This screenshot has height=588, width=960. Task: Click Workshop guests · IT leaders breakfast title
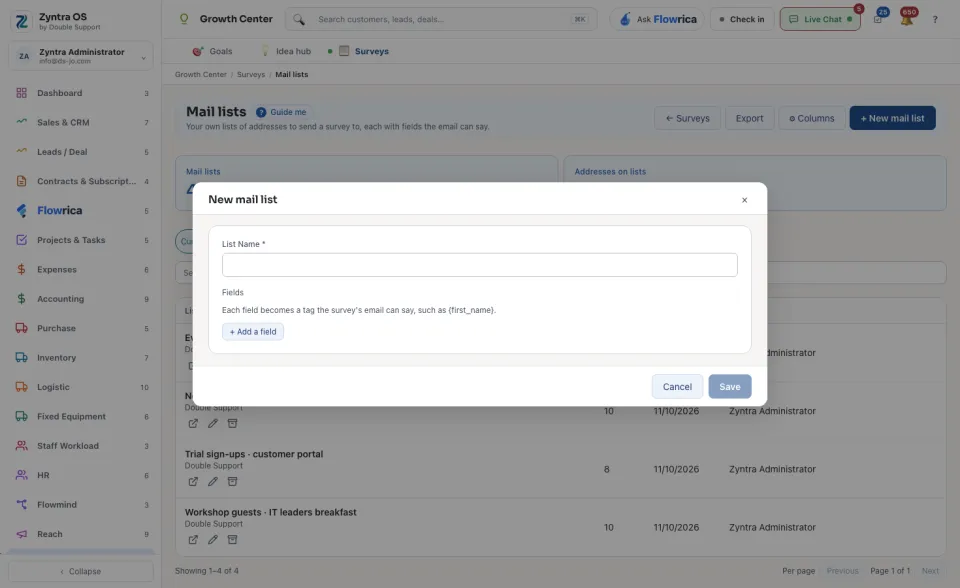[x=271, y=513]
